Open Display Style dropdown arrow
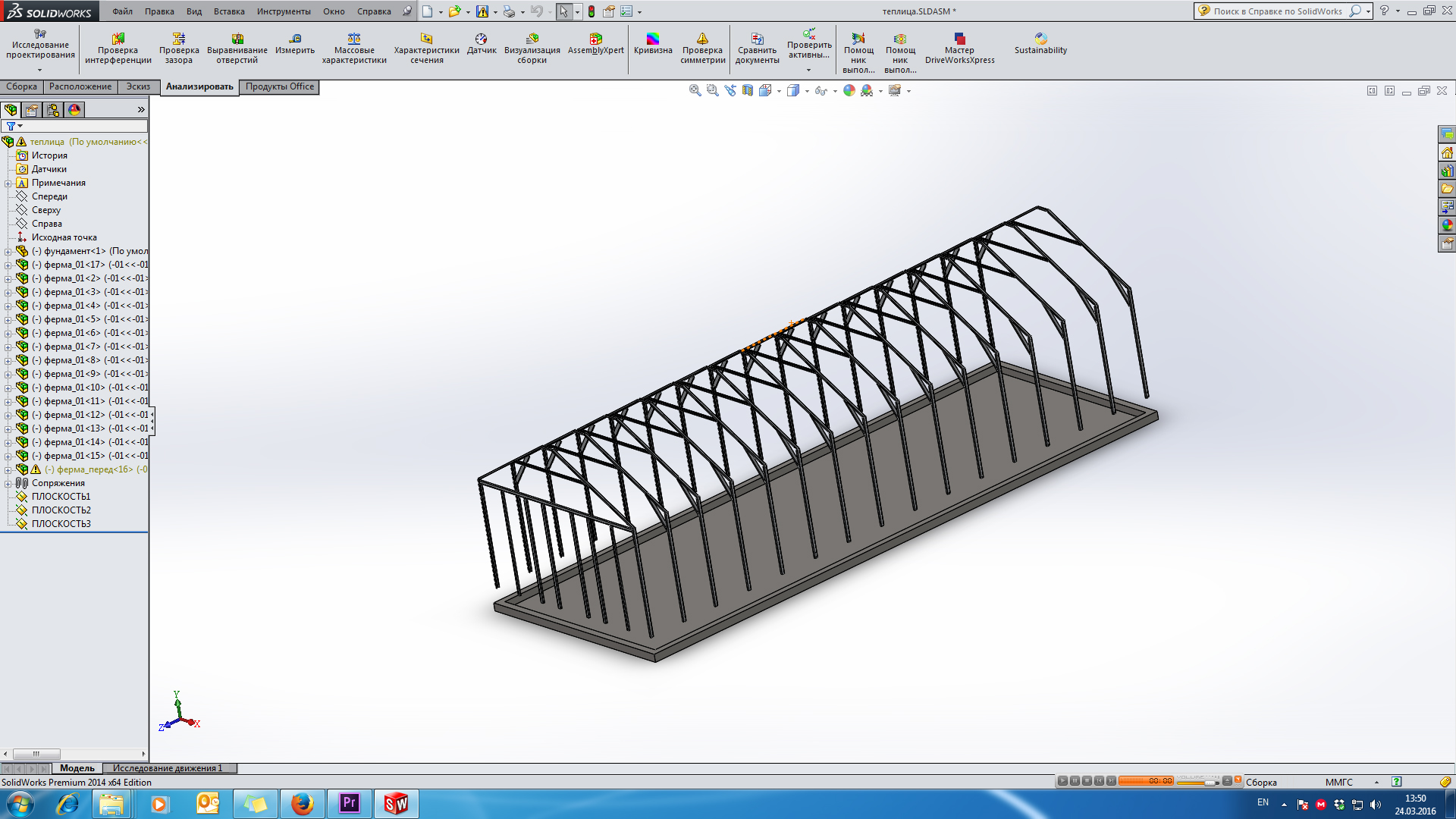Viewport: 1456px width, 819px height. (x=807, y=91)
